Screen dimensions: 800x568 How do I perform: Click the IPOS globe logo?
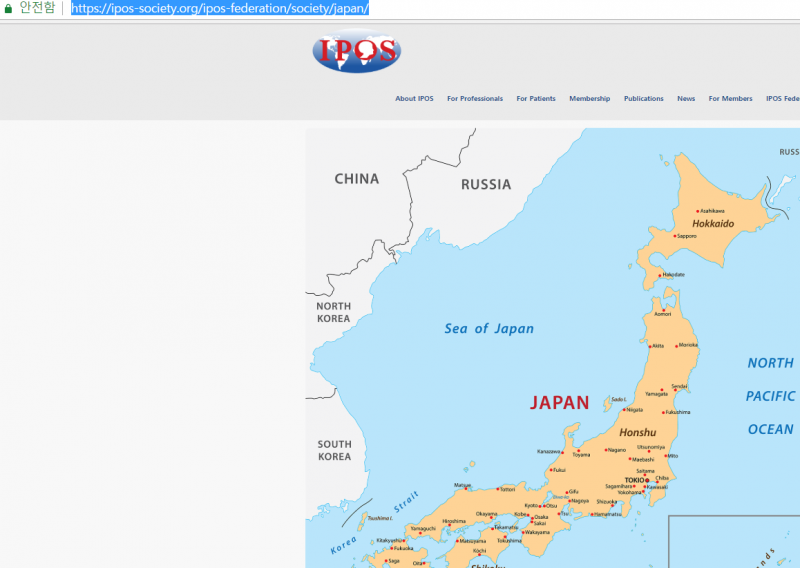coord(356,52)
